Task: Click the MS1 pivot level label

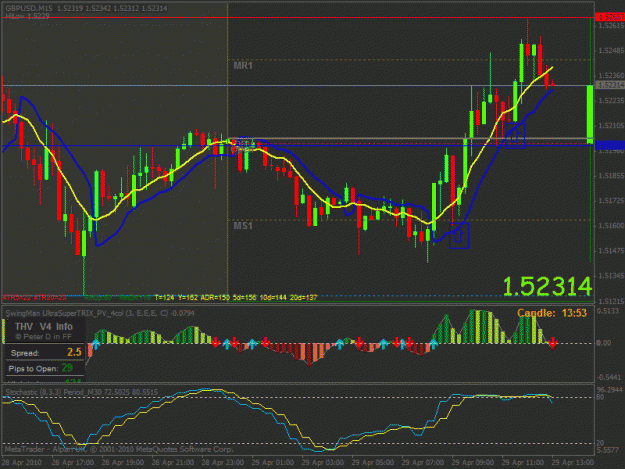Action: pyautogui.click(x=243, y=226)
